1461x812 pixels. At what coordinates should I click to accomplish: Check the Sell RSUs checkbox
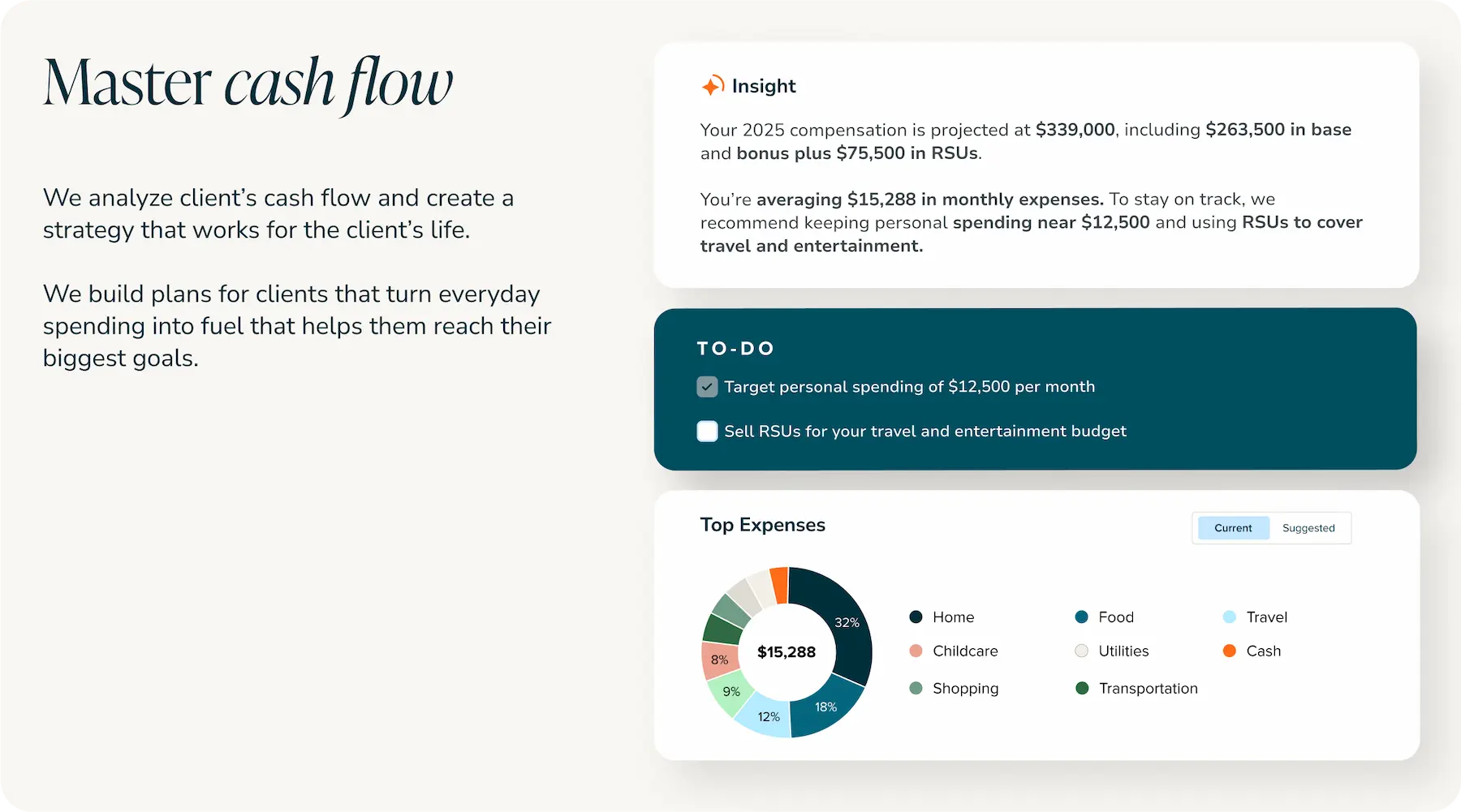point(707,432)
